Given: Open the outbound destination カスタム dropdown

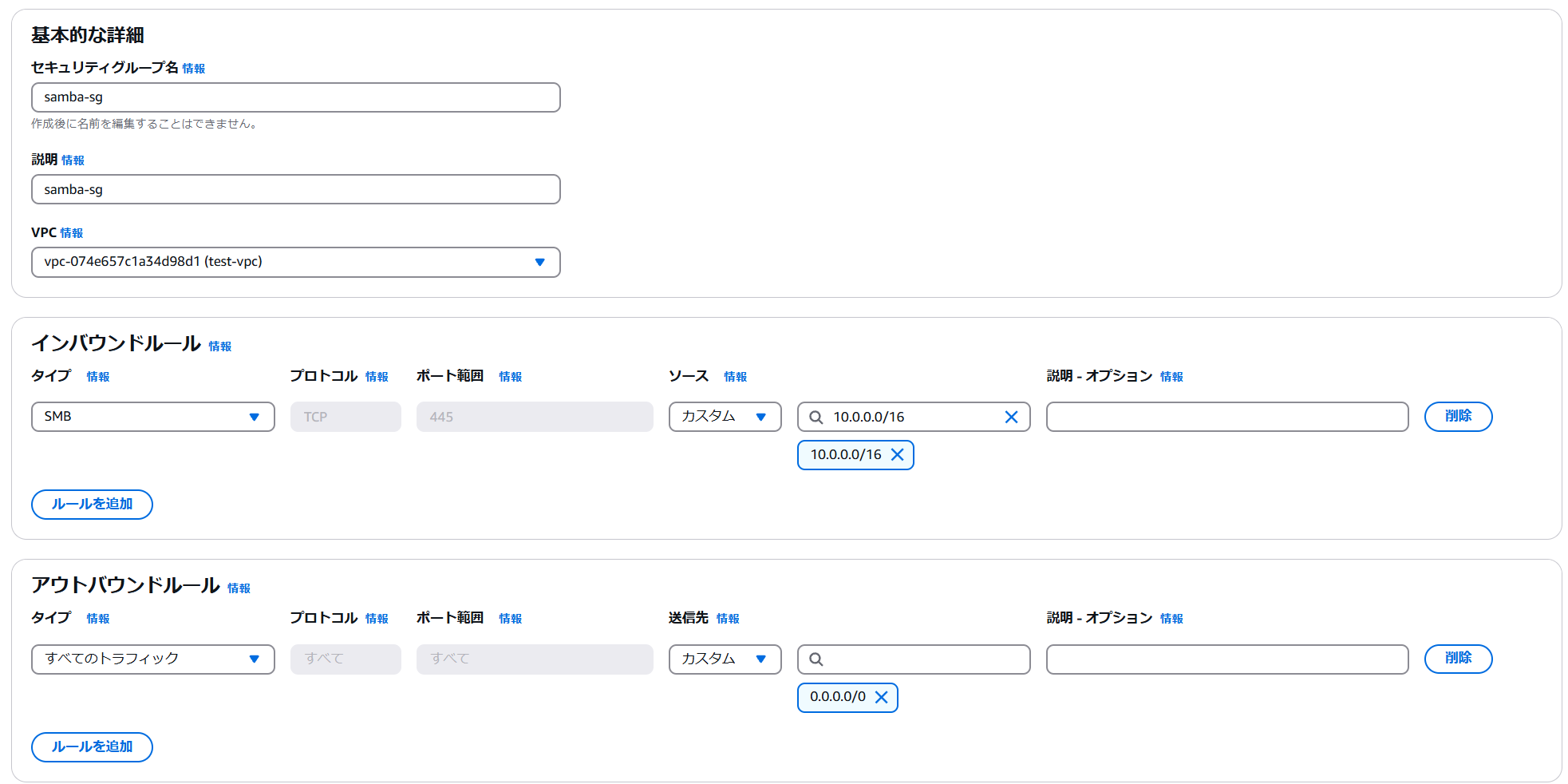Looking at the screenshot, I should coord(725,659).
